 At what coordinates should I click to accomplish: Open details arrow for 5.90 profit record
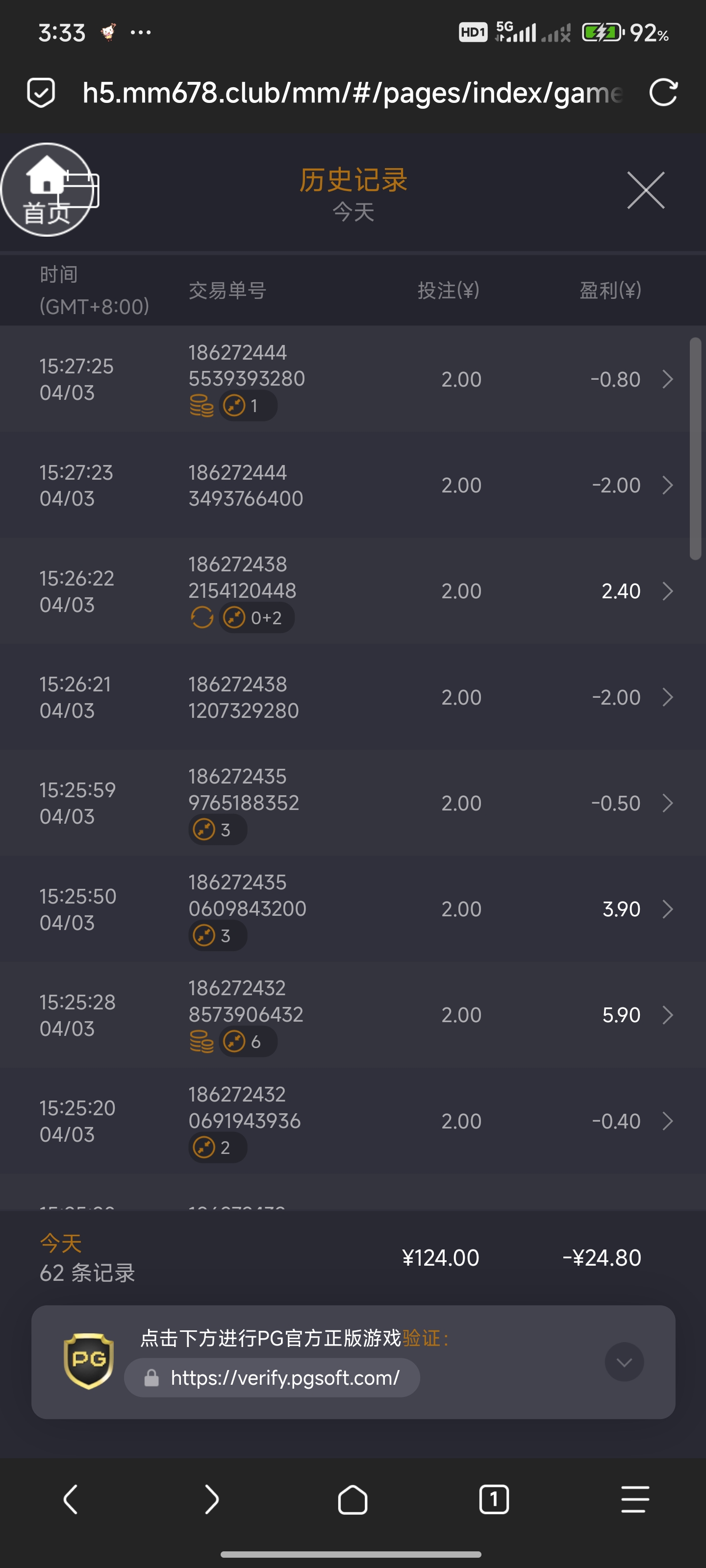click(x=668, y=1015)
